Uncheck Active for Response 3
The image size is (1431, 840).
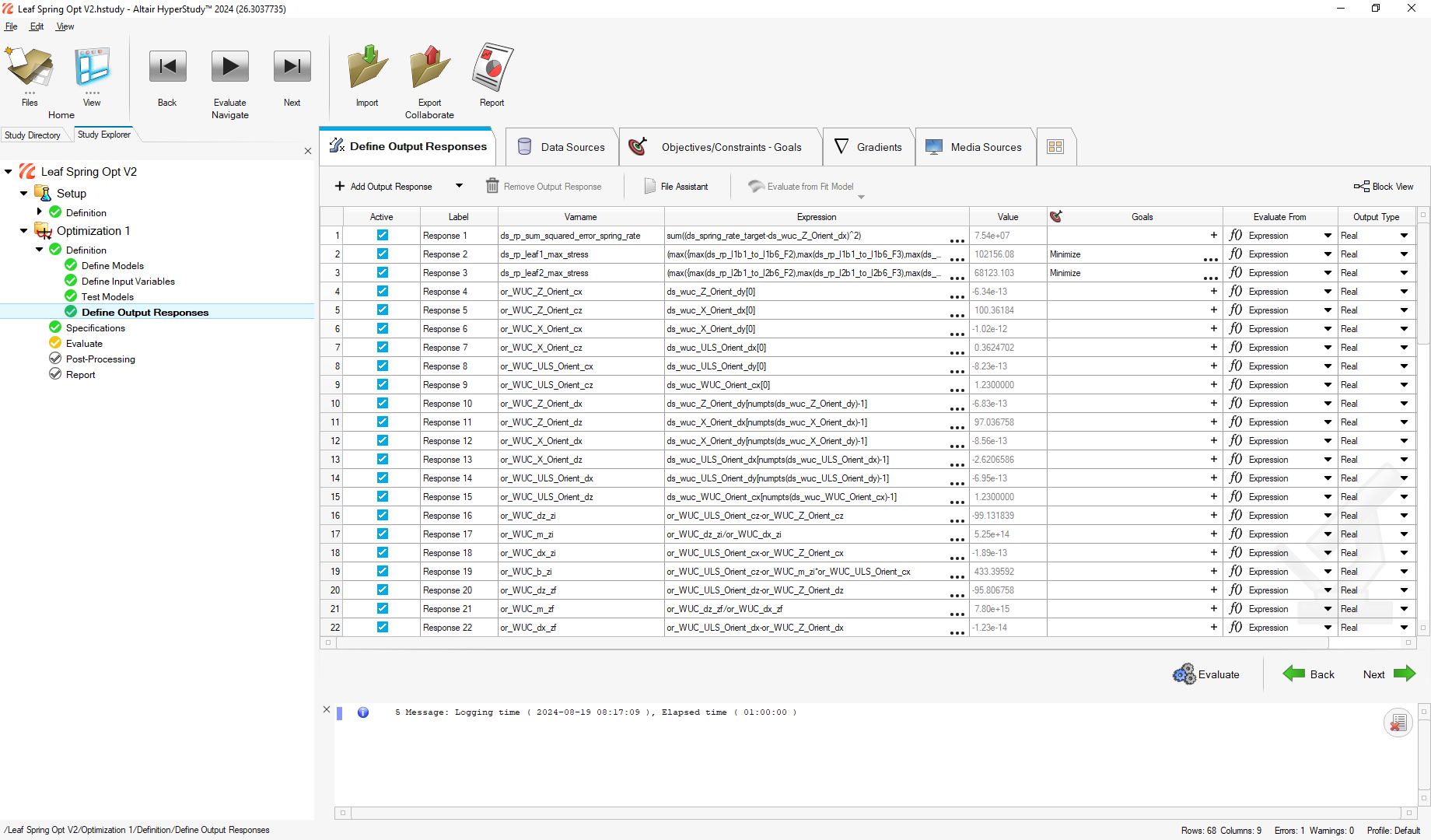click(383, 272)
